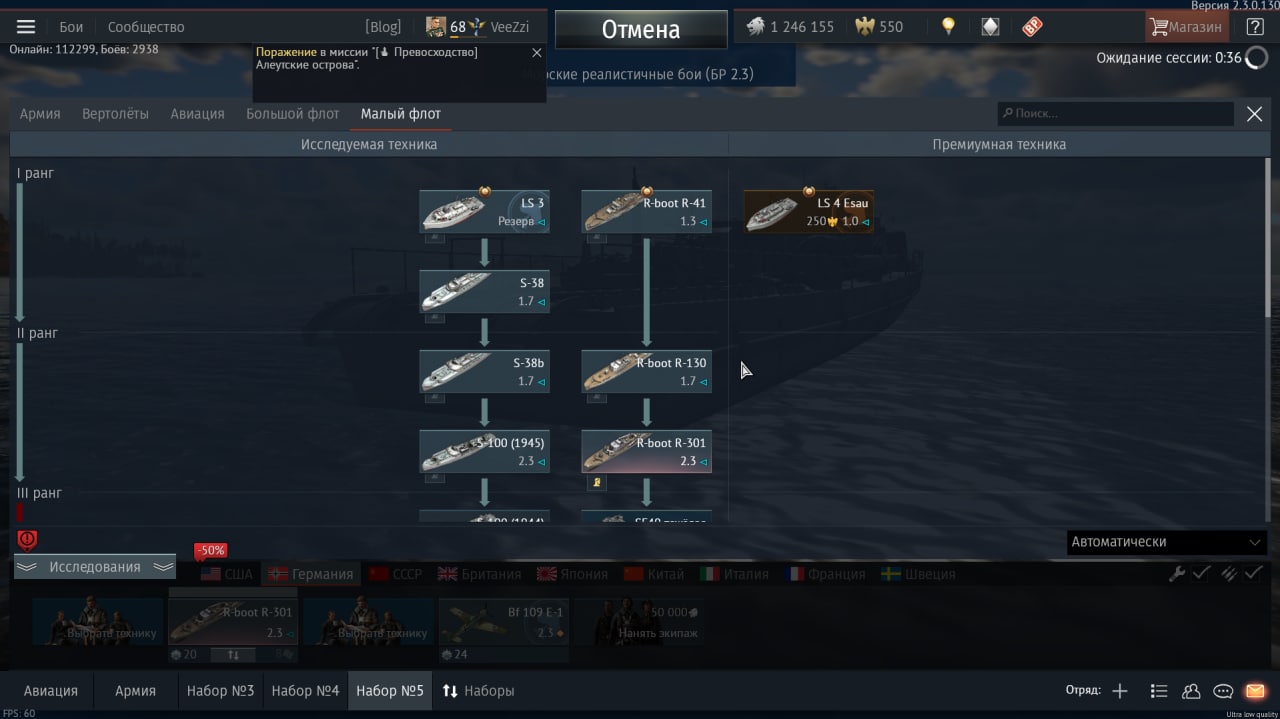Click the Поиск search field
The height and width of the screenshot is (719, 1280).
1115,114
